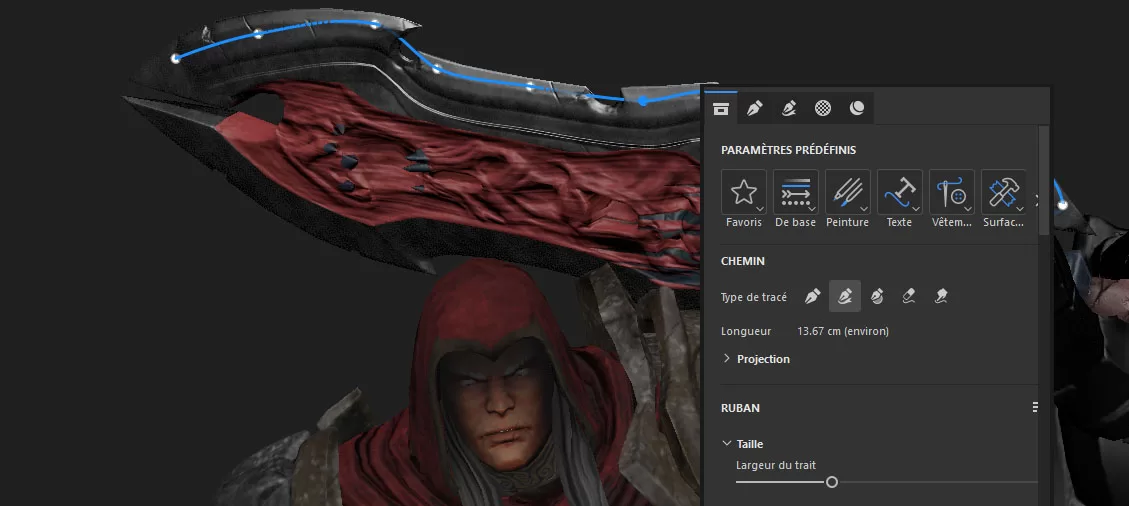Select the eraser-style path type
This screenshot has width=1129, height=506.
909,297
